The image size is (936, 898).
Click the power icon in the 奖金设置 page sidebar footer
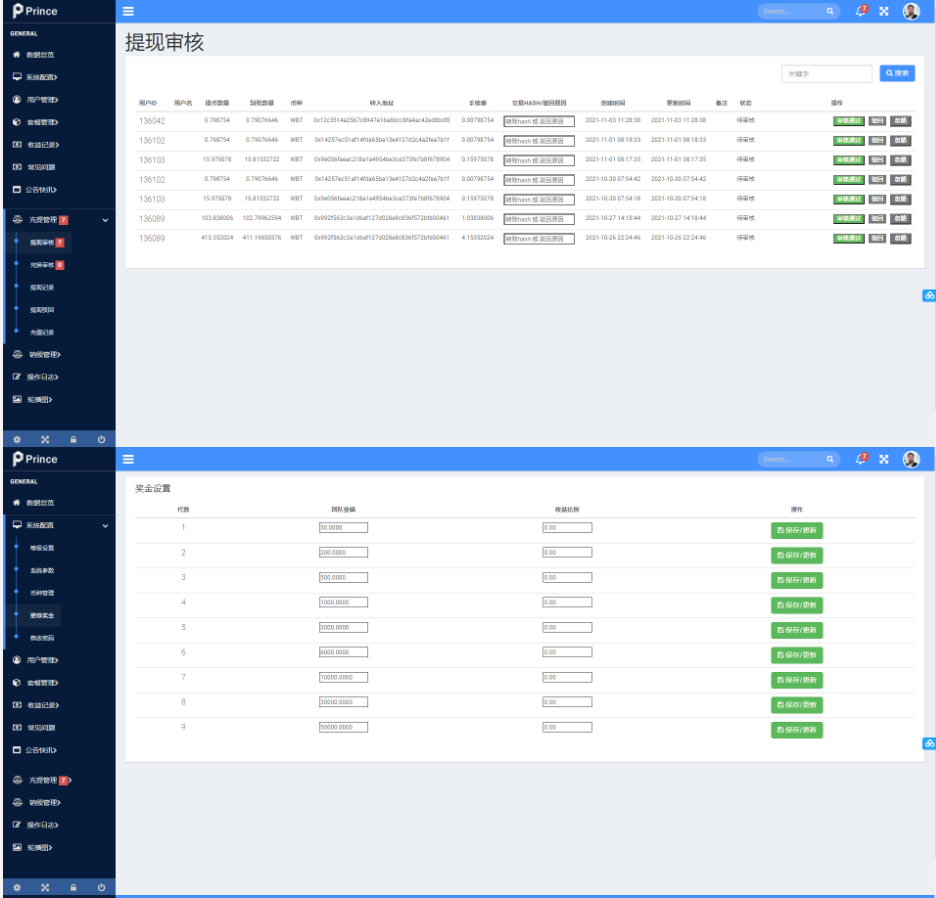[101, 887]
